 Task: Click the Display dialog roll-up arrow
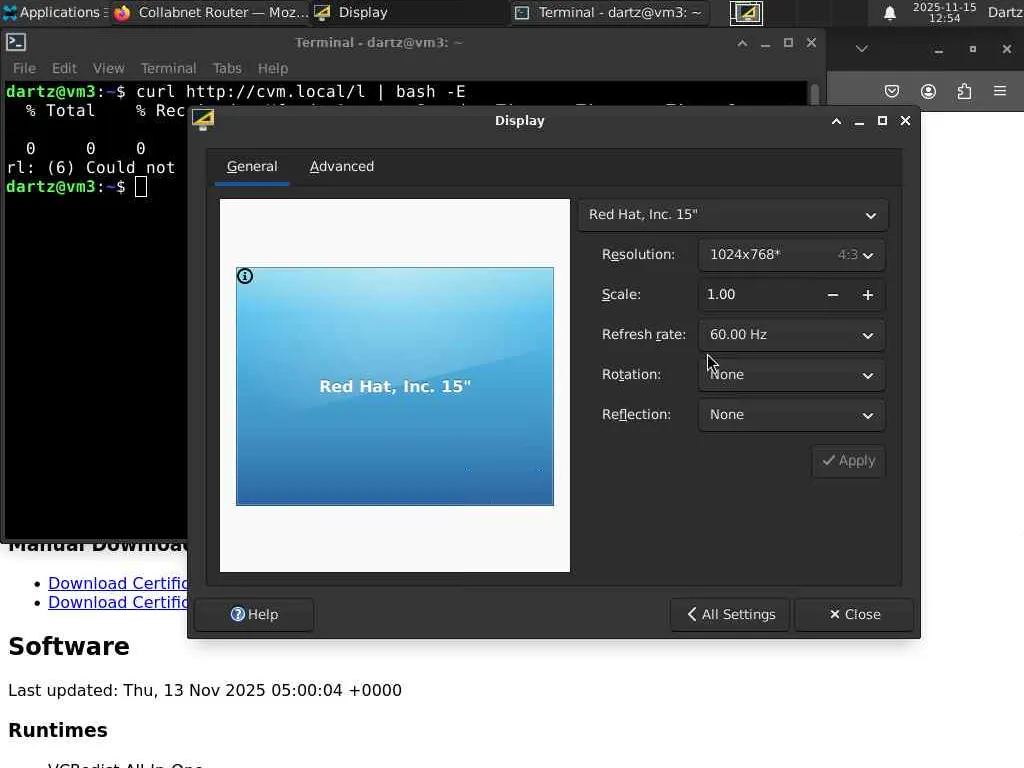click(836, 121)
